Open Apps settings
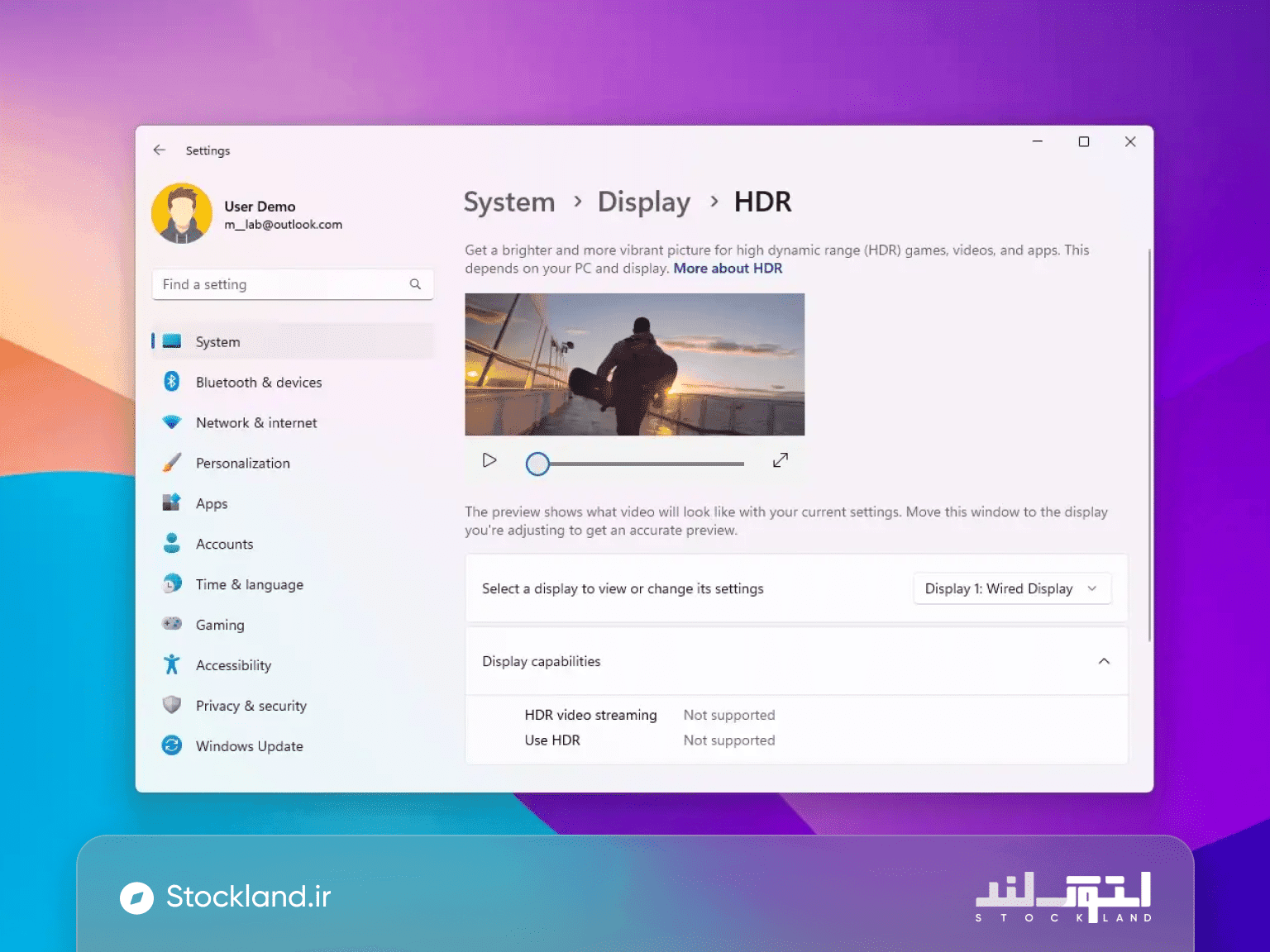Image resolution: width=1270 pixels, height=952 pixels. [x=293, y=503]
